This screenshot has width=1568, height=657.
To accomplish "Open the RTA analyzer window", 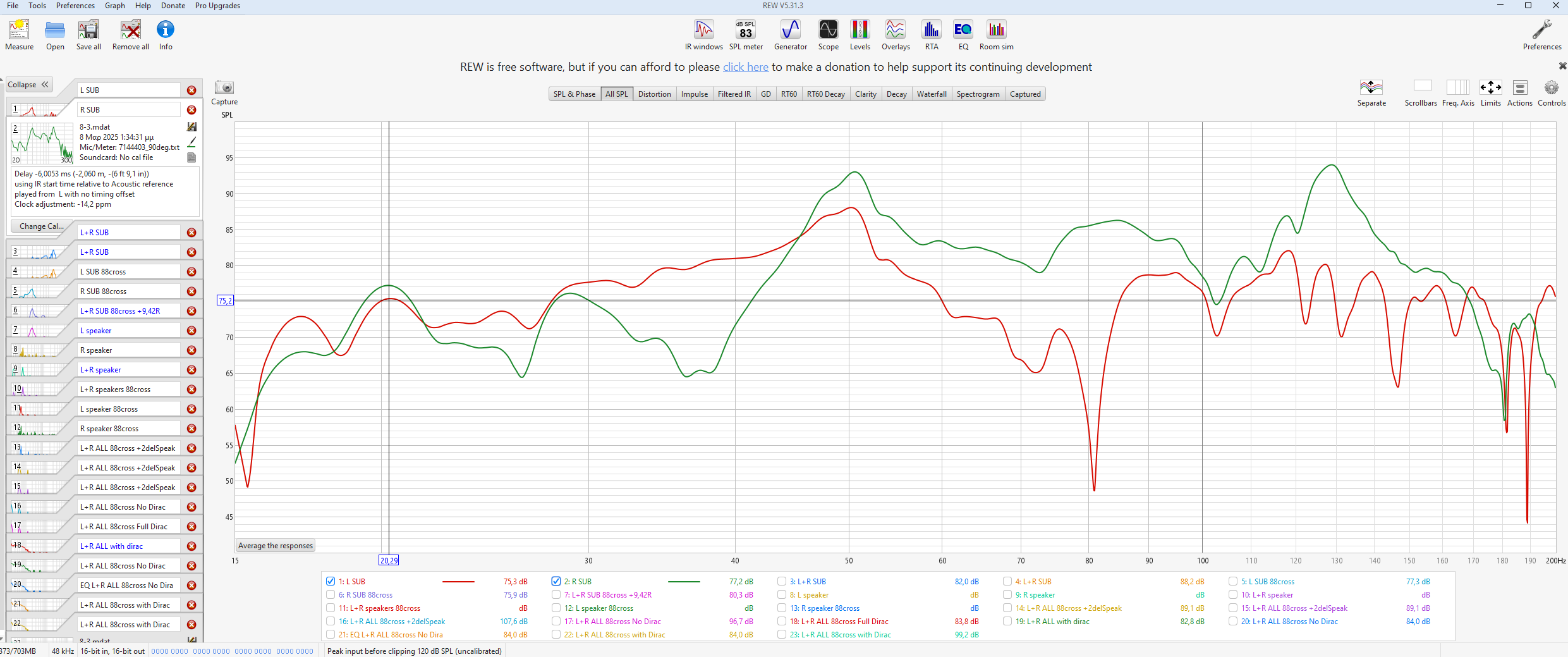I will pos(931,34).
